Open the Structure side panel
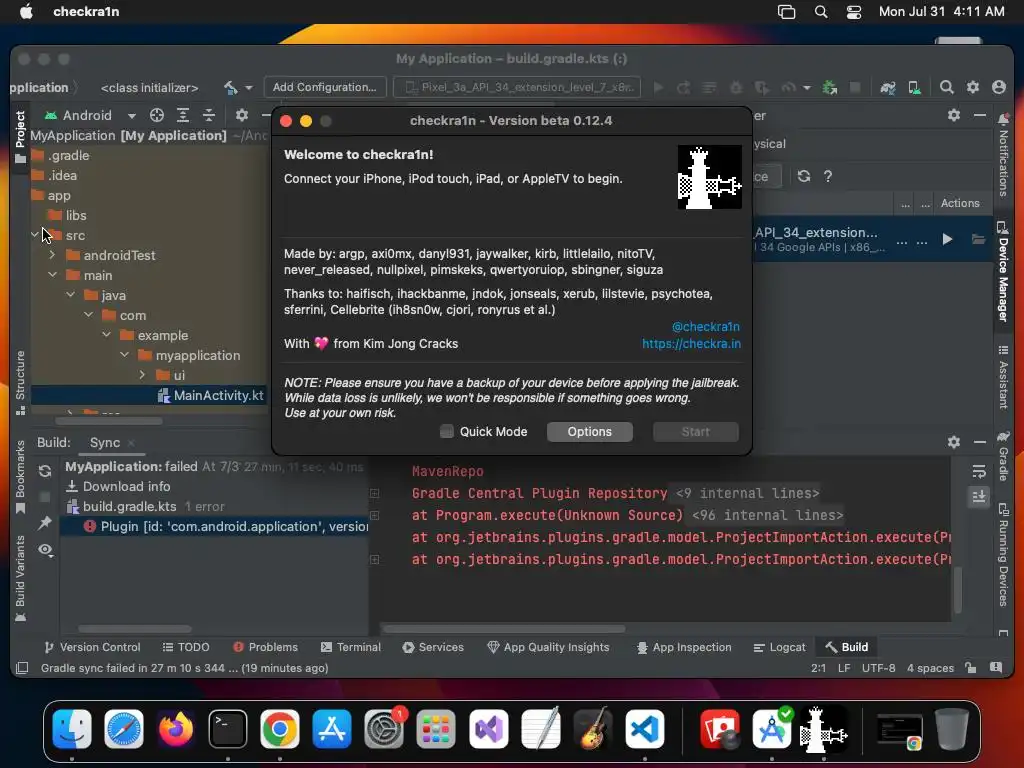This screenshot has width=1024, height=768. 20,383
